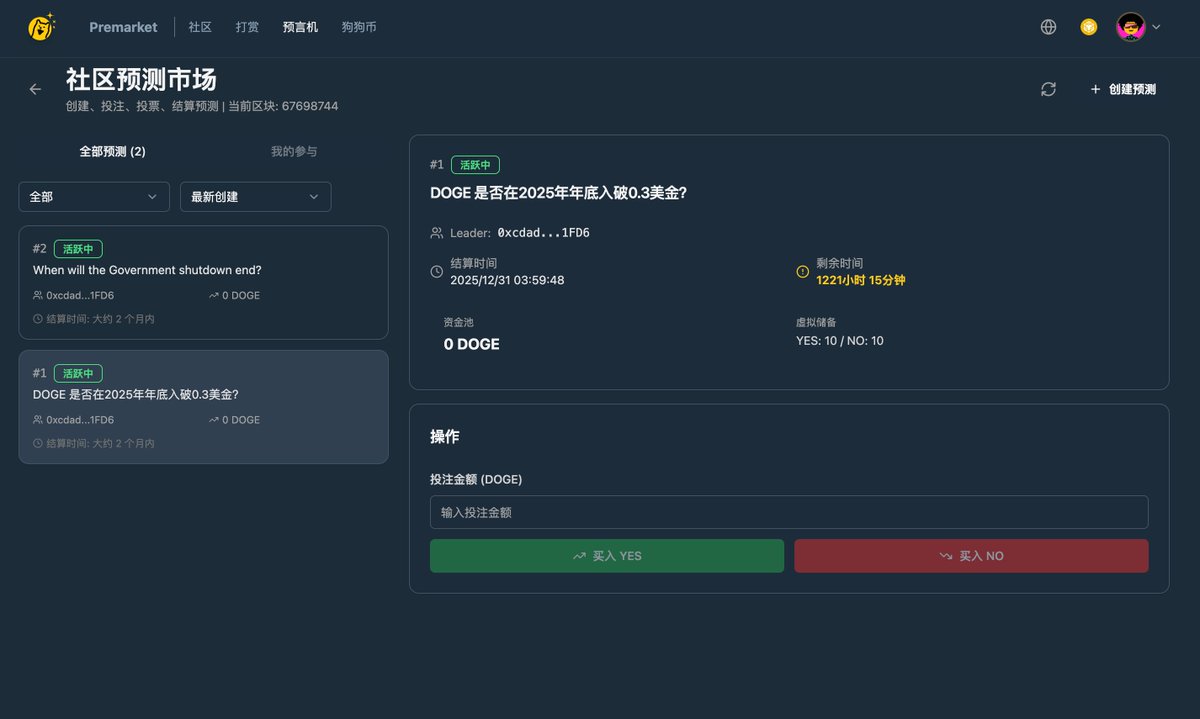Click the clock icon on card #2
The image size is (1200, 719).
pyautogui.click(x=38, y=319)
